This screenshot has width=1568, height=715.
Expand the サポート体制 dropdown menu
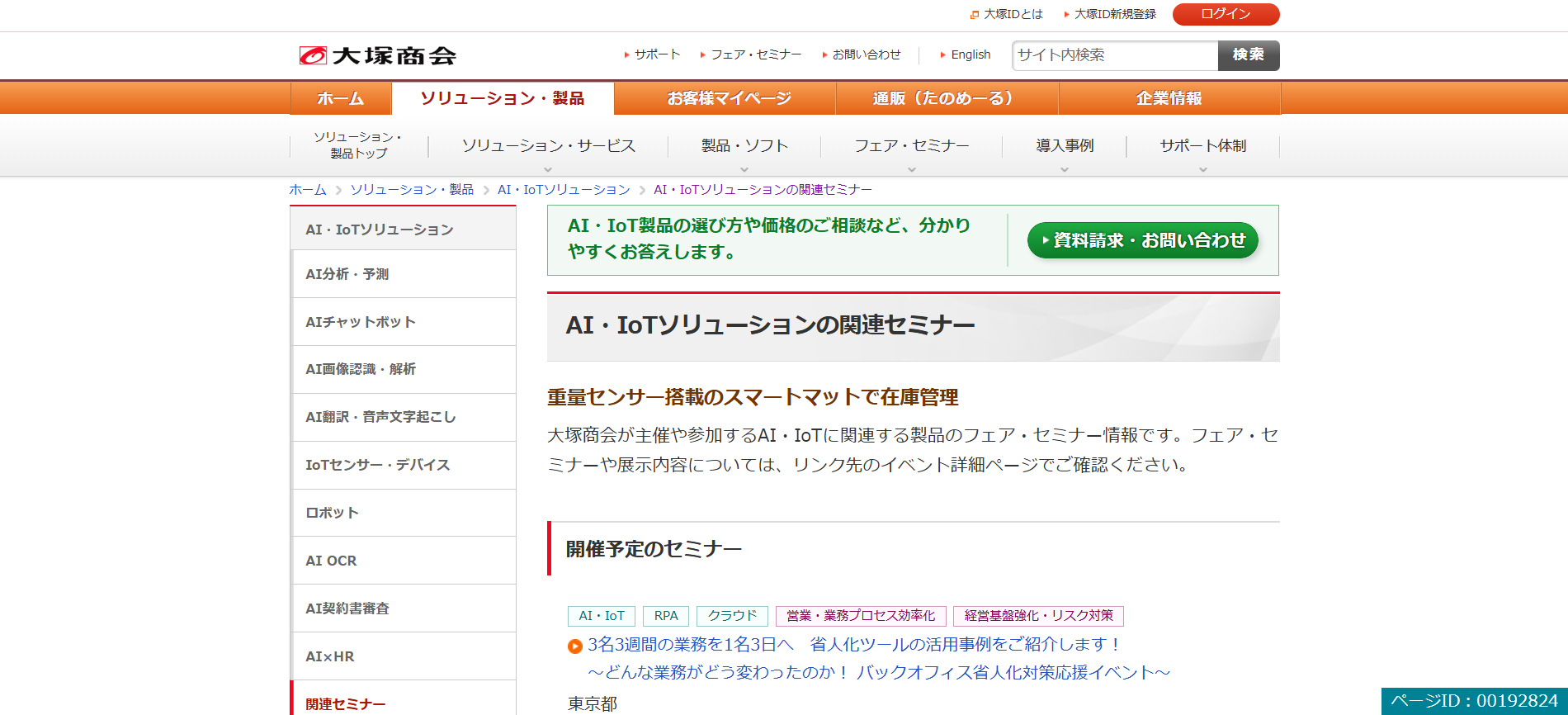pos(1202,146)
